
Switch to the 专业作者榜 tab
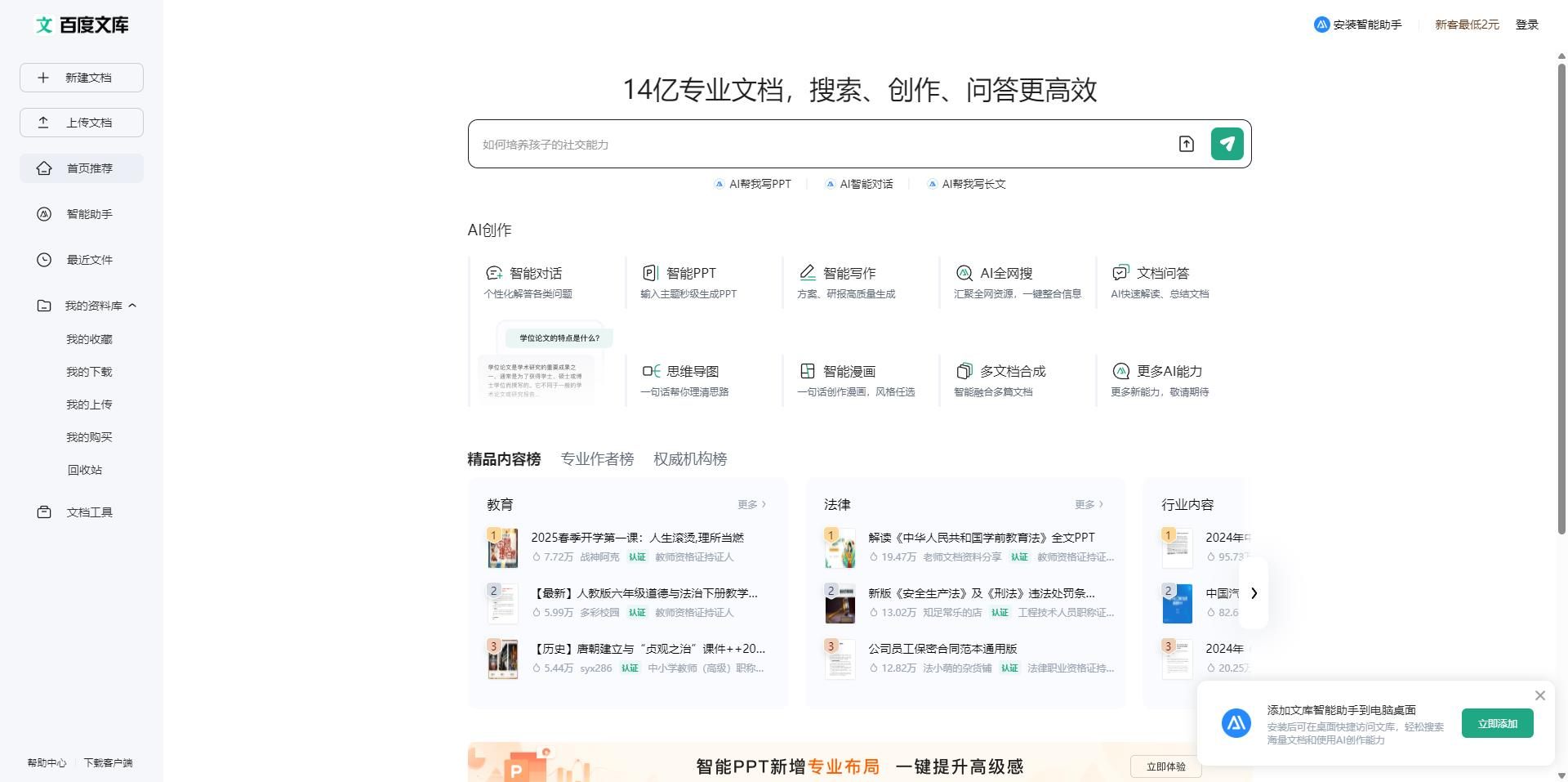pos(597,459)
